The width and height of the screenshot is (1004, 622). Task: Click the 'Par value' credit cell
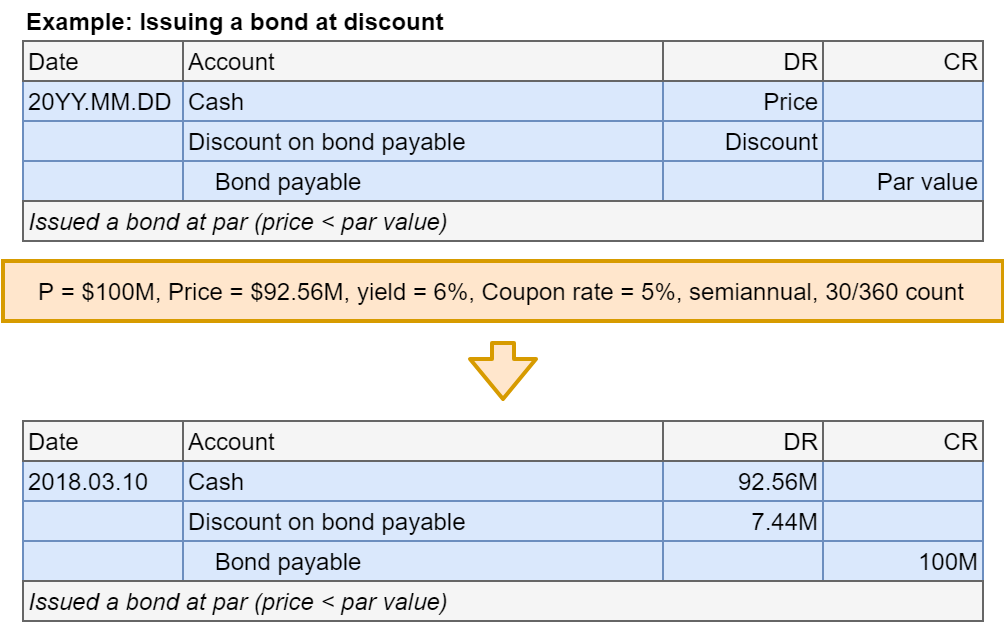click(x=903, y=182)
